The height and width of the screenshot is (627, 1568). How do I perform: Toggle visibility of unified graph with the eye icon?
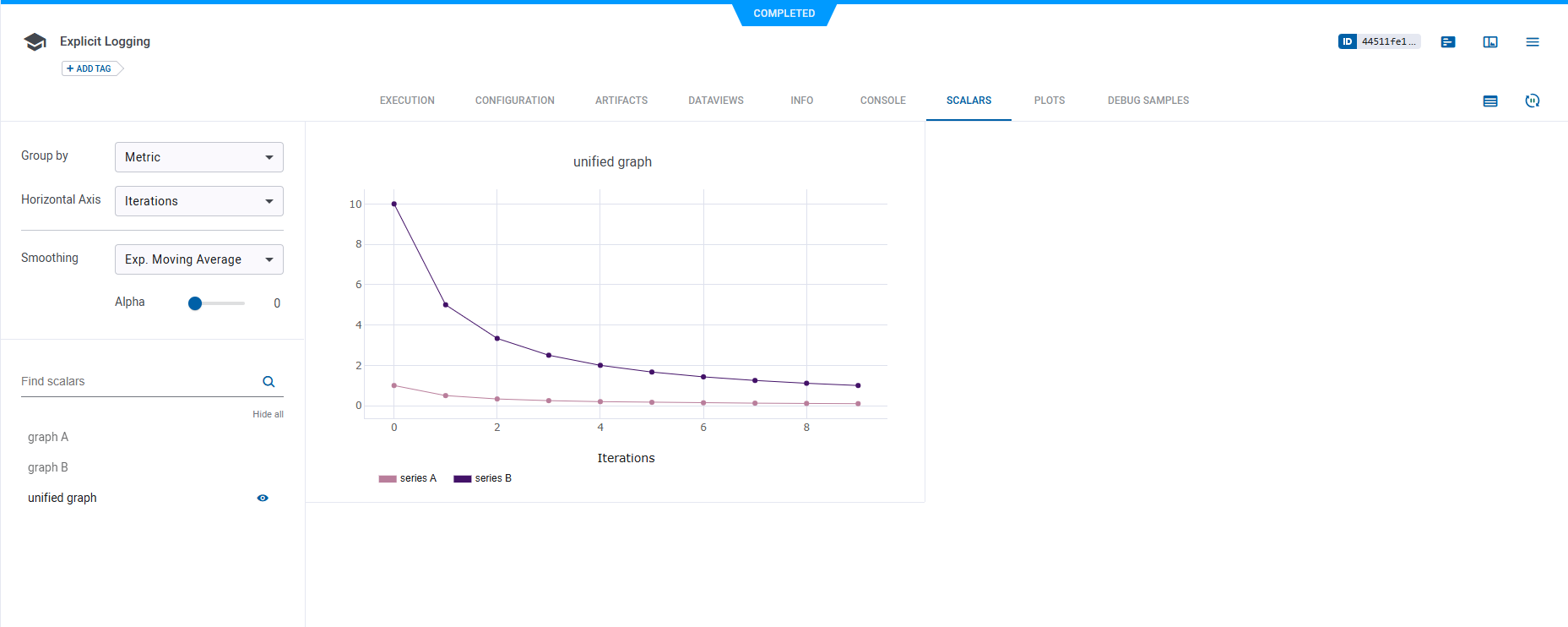click(263, 499)
